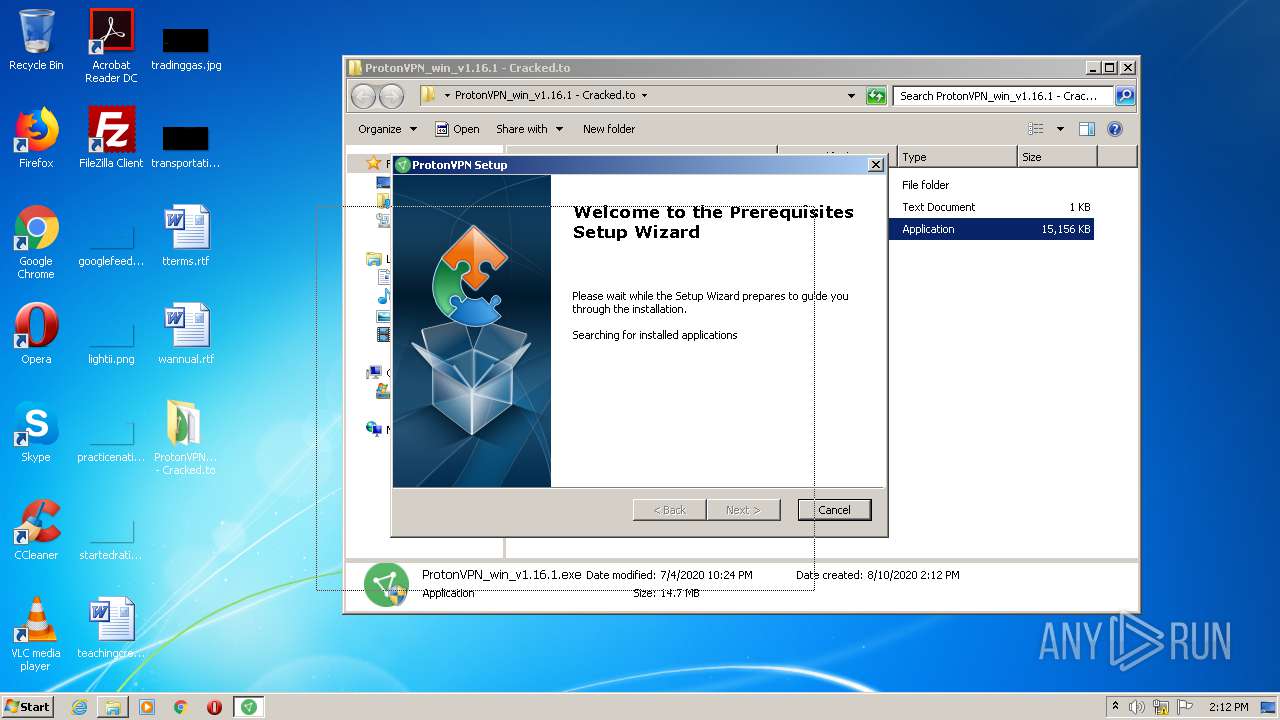Focus the Search ProtonVPN search field
Viewport: 1280px width, 720px height.
click(1003, 96)
